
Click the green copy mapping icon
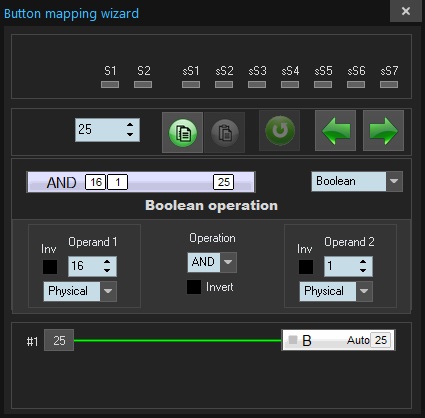pyautogui.click(x=182, y=132)
